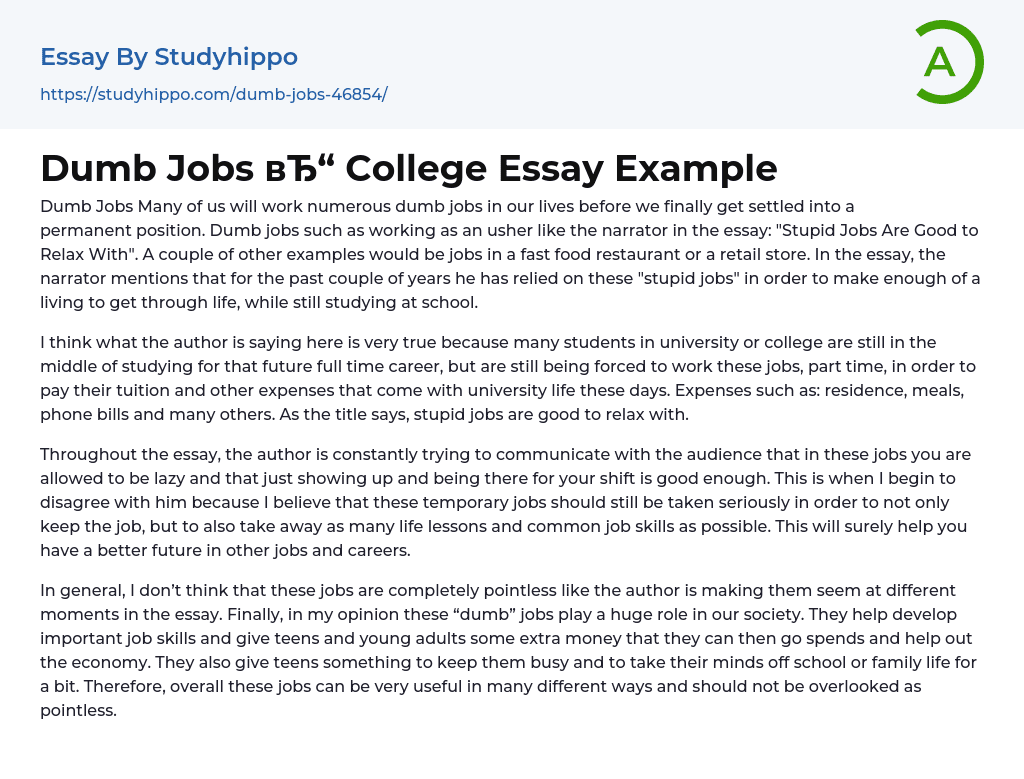1024x779 pixels.
Task: Open the studyhippo.com dumb-jobs URL link
Action: tap(213, 95)
